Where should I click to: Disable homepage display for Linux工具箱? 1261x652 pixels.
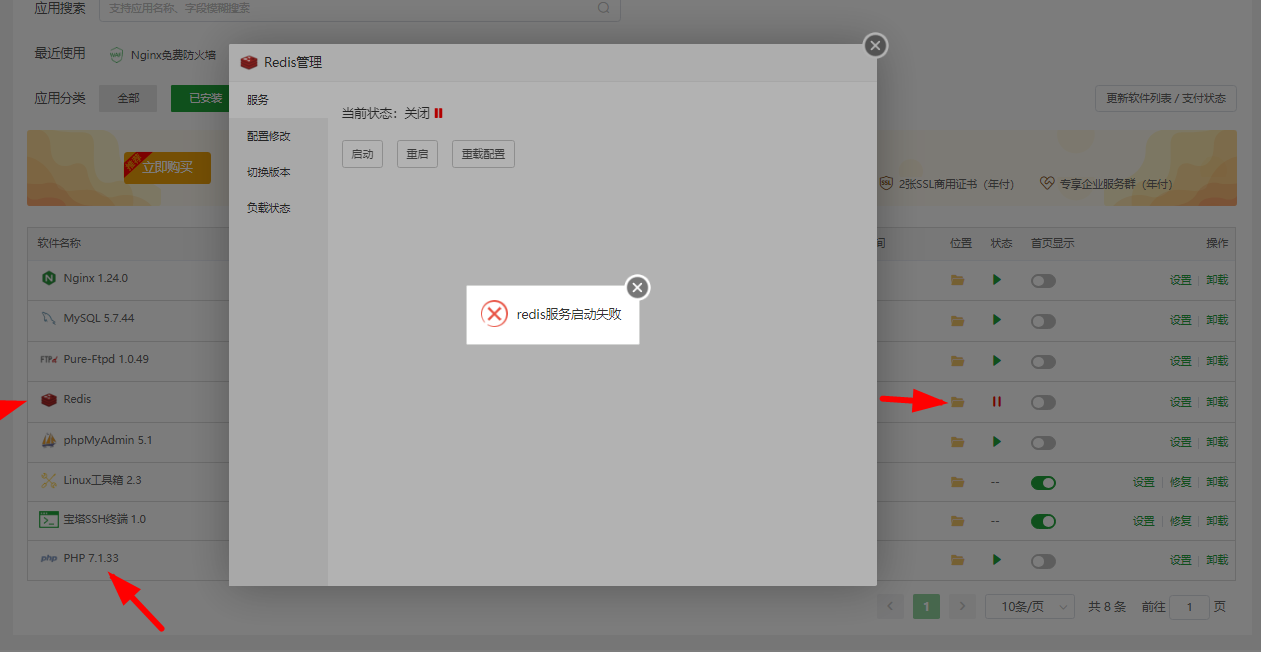tap(1043, 482)
